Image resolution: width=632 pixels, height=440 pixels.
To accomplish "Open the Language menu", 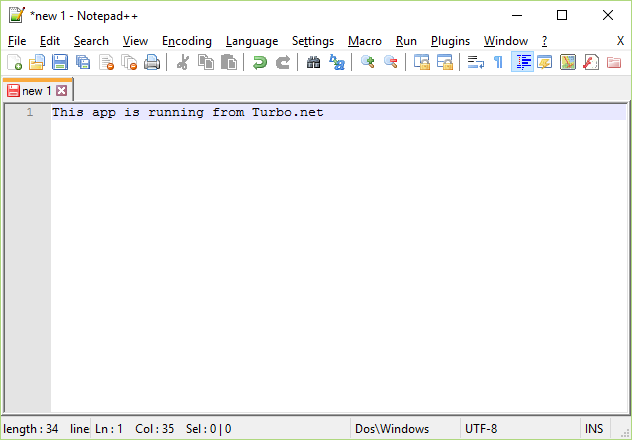I will pyautogui.click(x=252, y=41).
